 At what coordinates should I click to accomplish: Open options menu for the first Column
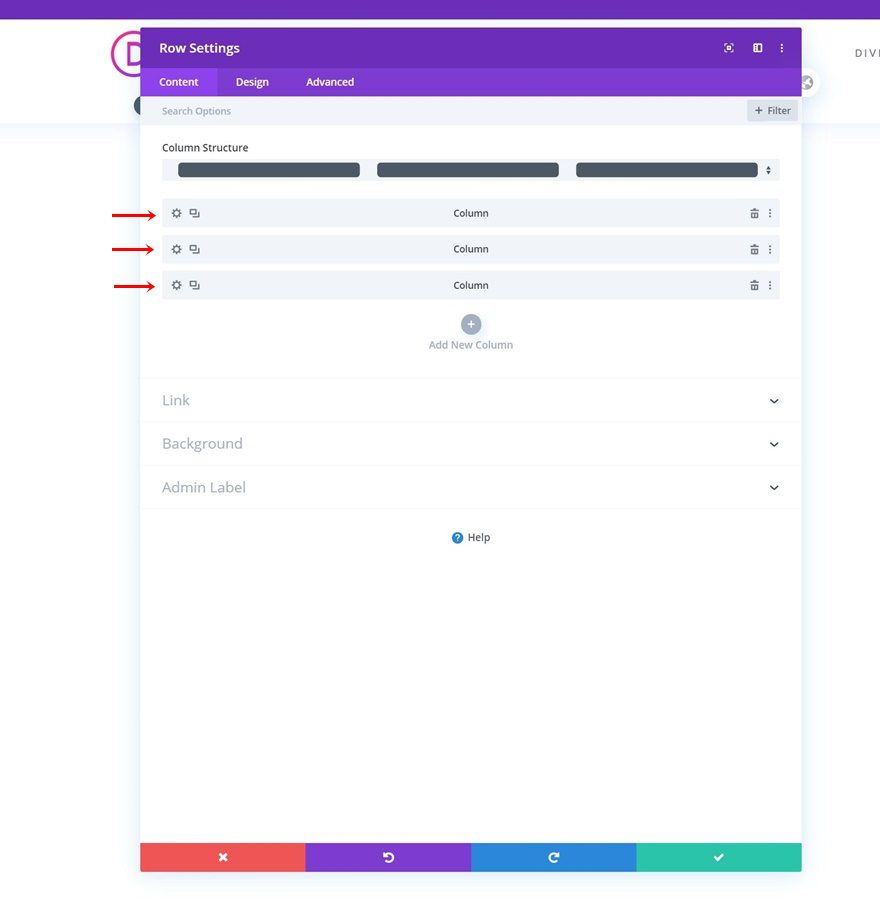769,213
